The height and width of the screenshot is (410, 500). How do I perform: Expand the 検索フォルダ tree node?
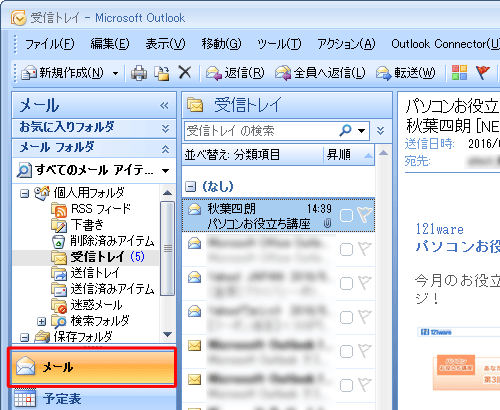coord(41,321)
